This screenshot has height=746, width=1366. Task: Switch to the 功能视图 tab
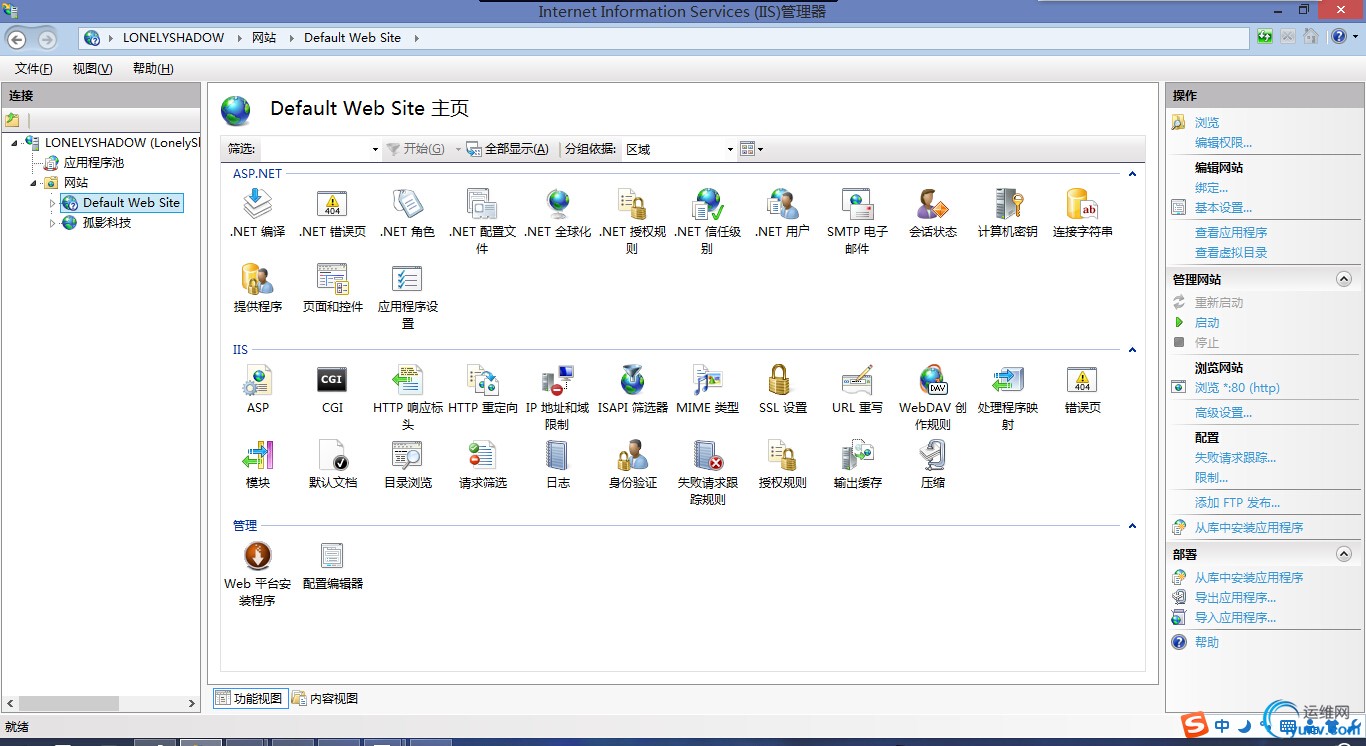point(250,699)
